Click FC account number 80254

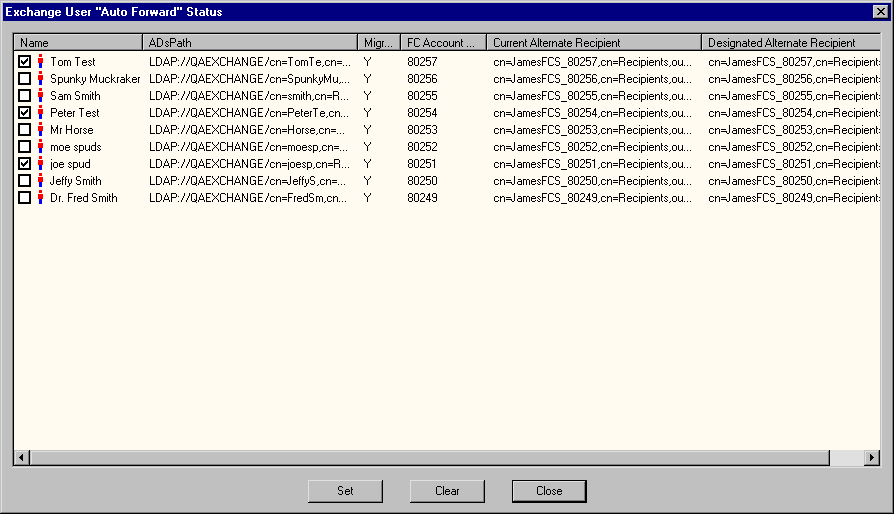[422, 113]
